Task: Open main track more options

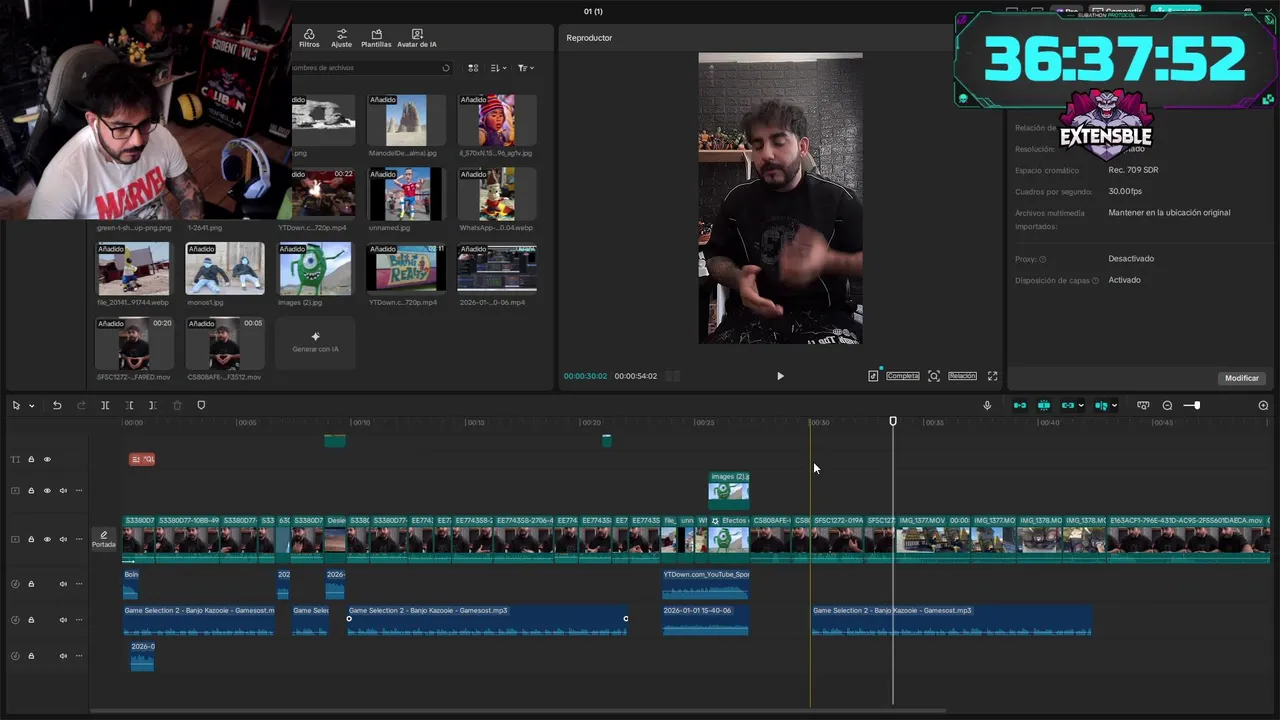Action: point(79,539)
